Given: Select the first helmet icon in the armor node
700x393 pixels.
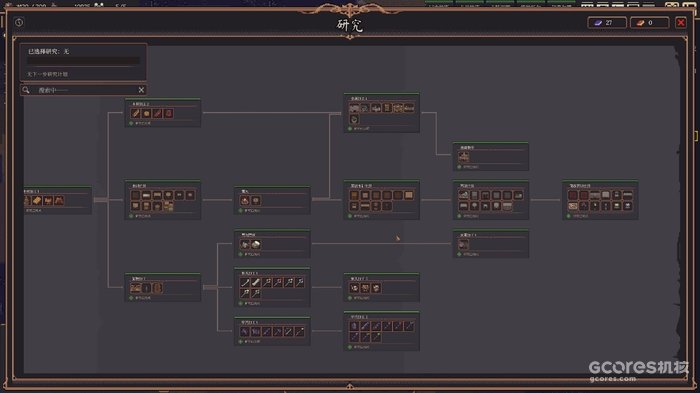Looking at the screenshot, I should (354, 288).
